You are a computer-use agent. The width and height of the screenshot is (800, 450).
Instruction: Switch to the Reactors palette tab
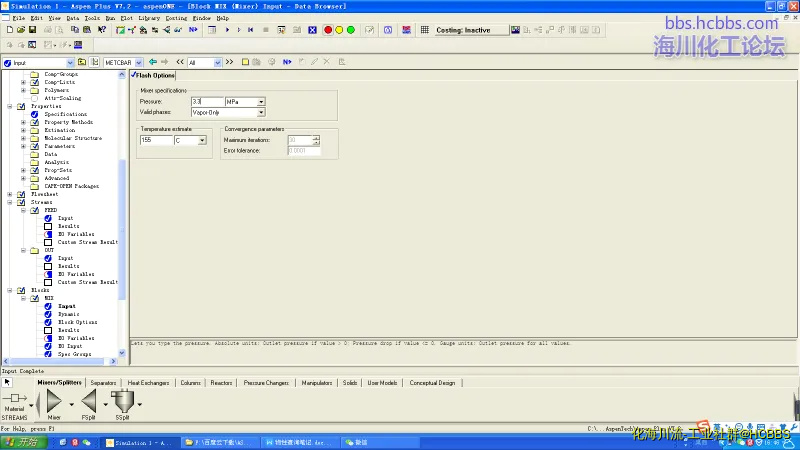click(221, 383)
